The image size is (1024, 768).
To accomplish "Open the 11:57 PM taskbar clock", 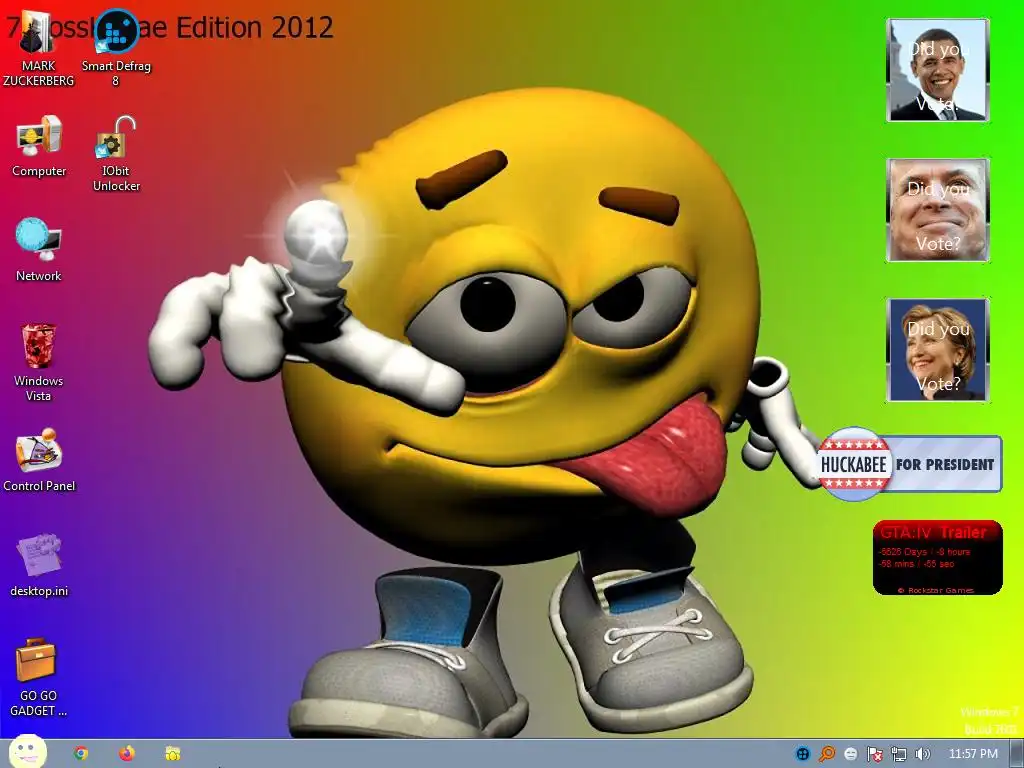I will (x=973, y=754).
